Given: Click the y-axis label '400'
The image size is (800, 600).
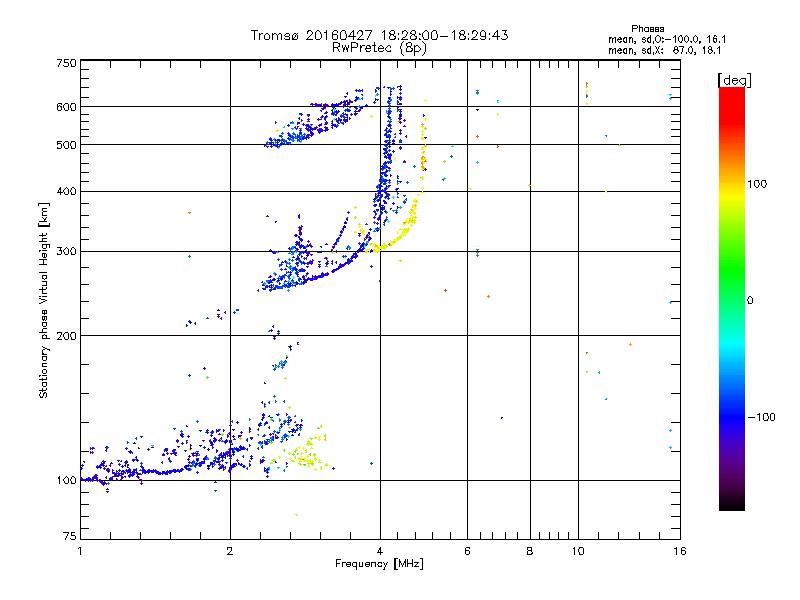Looking at the screenshot, I should [66, 192].
